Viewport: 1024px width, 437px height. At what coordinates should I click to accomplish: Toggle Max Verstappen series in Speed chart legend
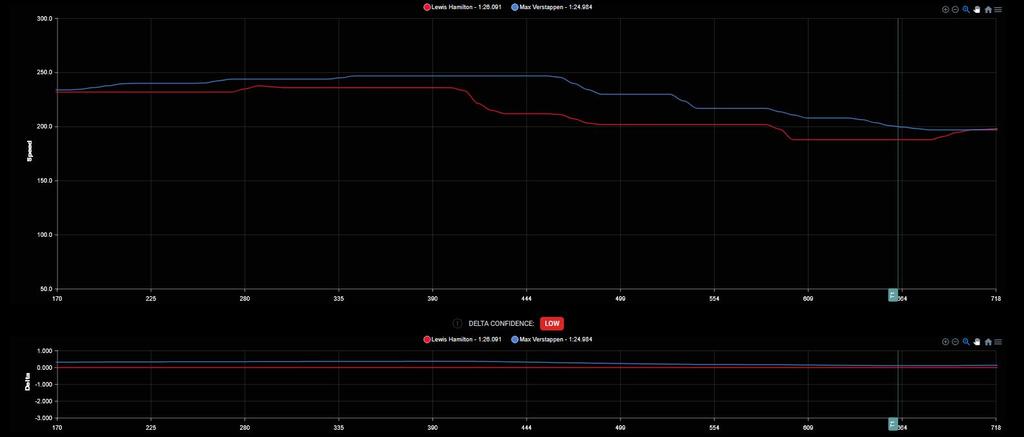[x=552, y=7]
